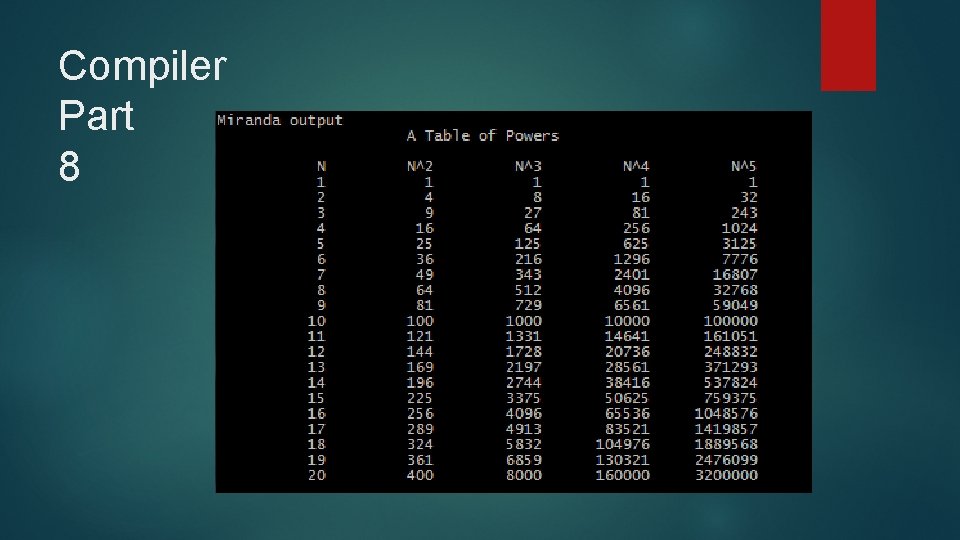Click the value 100000
960x540 pixels.
click(730, 321)
